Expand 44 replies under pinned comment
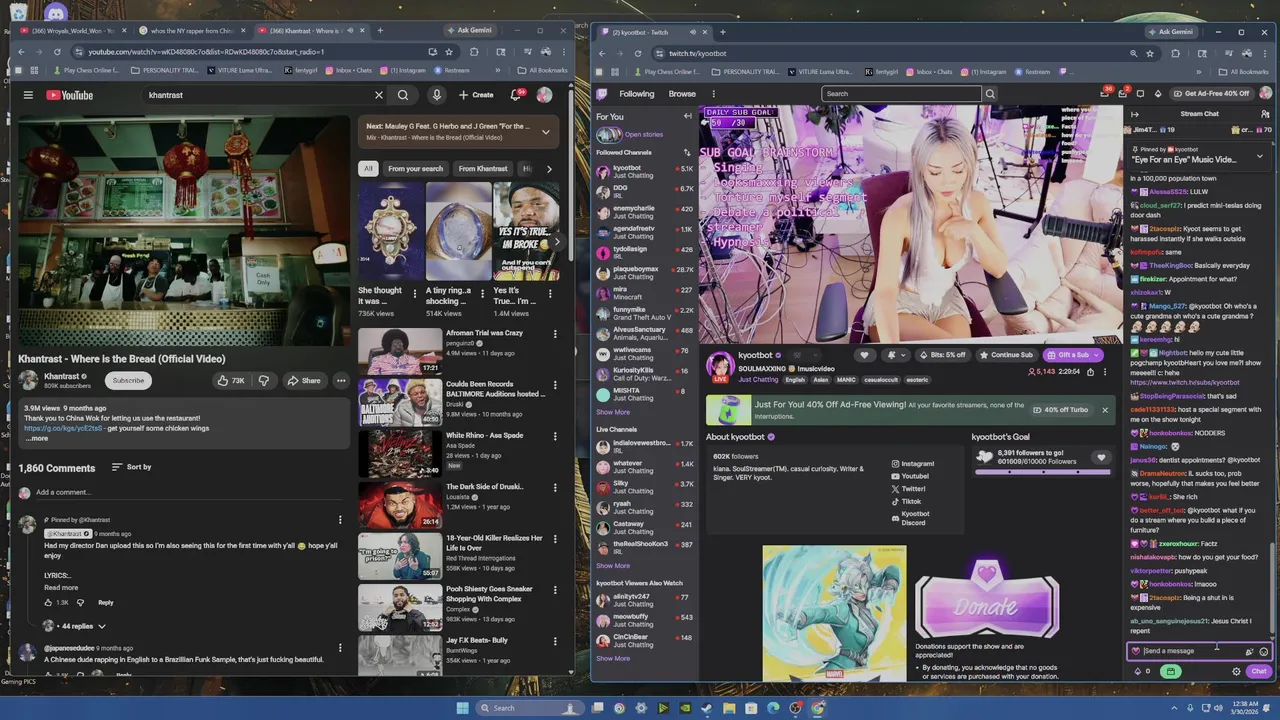 pyautogui.click(x=83, y=626)
